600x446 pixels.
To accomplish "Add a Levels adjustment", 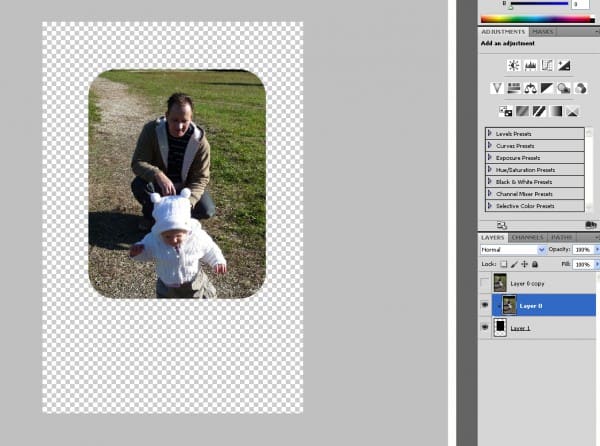I will pyautogui.click(x=530, y=65).
